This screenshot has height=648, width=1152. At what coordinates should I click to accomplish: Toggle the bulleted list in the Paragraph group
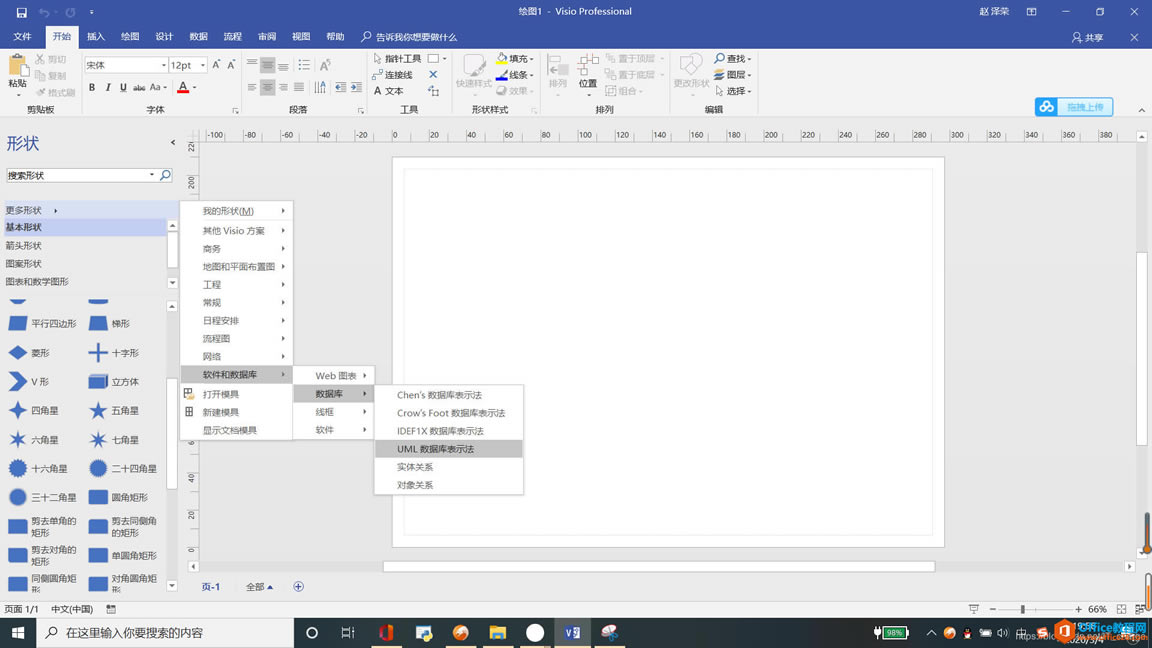click(x=304, y=67)
